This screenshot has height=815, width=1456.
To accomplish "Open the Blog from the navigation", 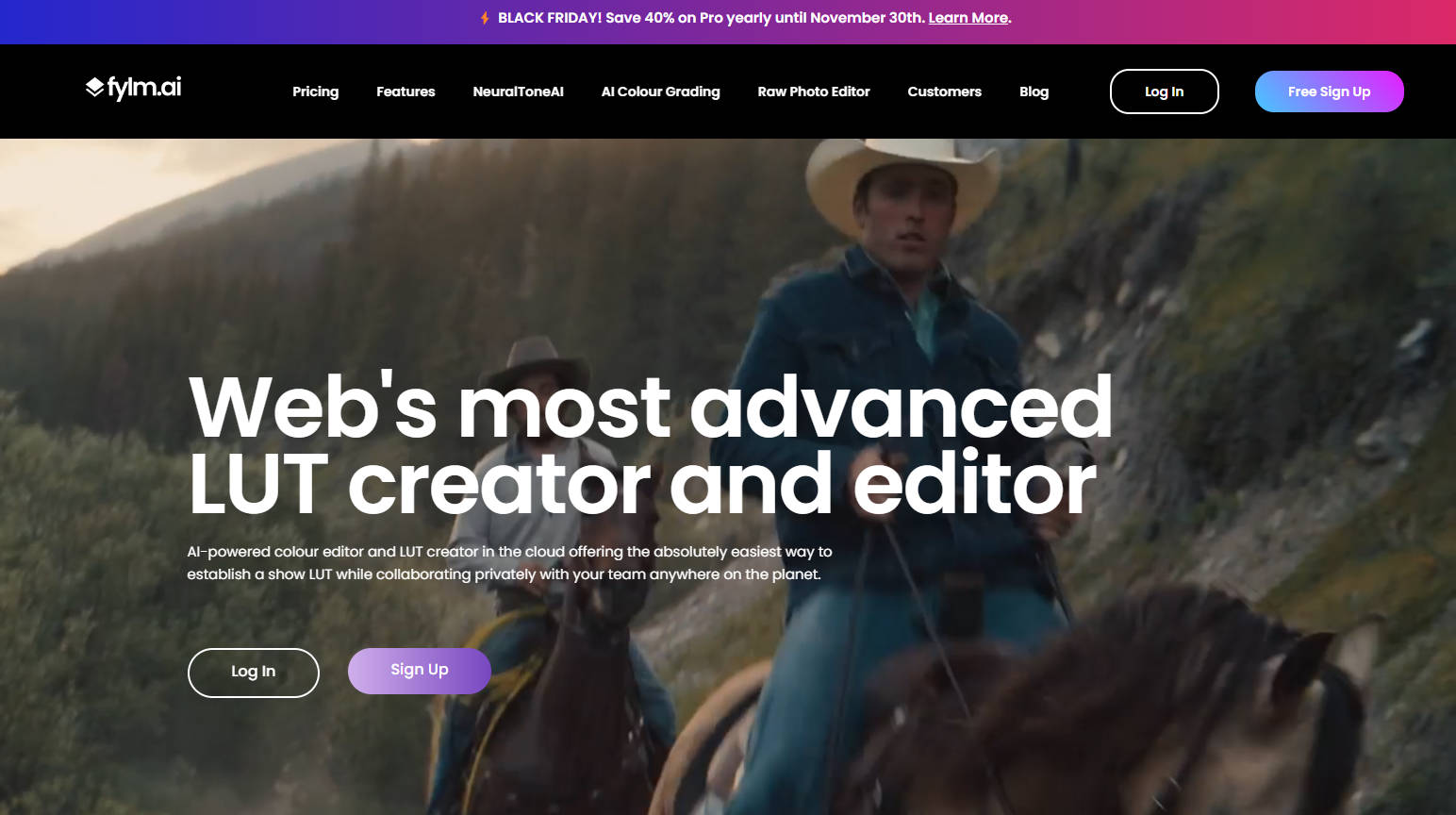I will click(x=1034, y=91).
